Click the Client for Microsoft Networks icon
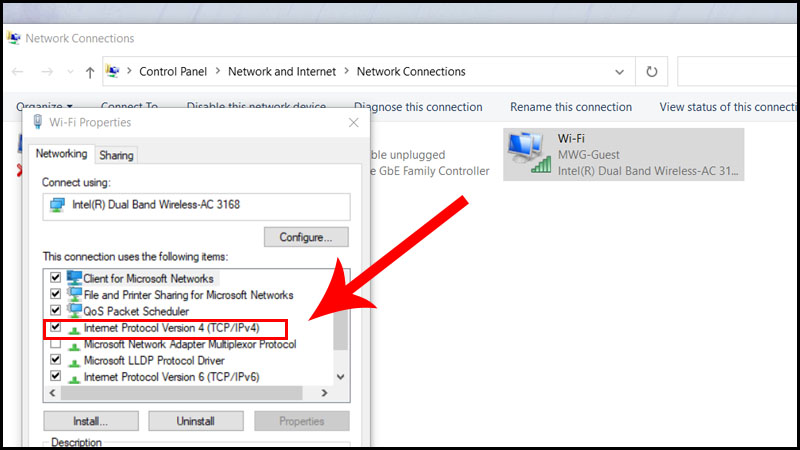The image size is (800, 450). point(74,278)
